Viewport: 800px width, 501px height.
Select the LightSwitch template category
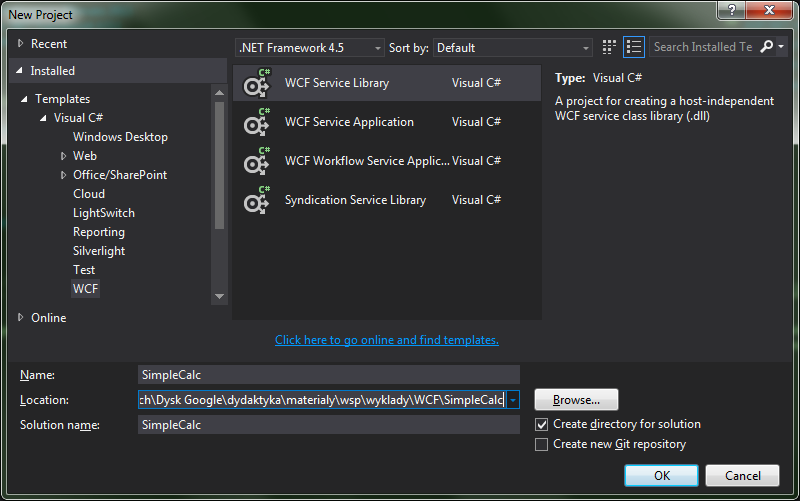104,213
